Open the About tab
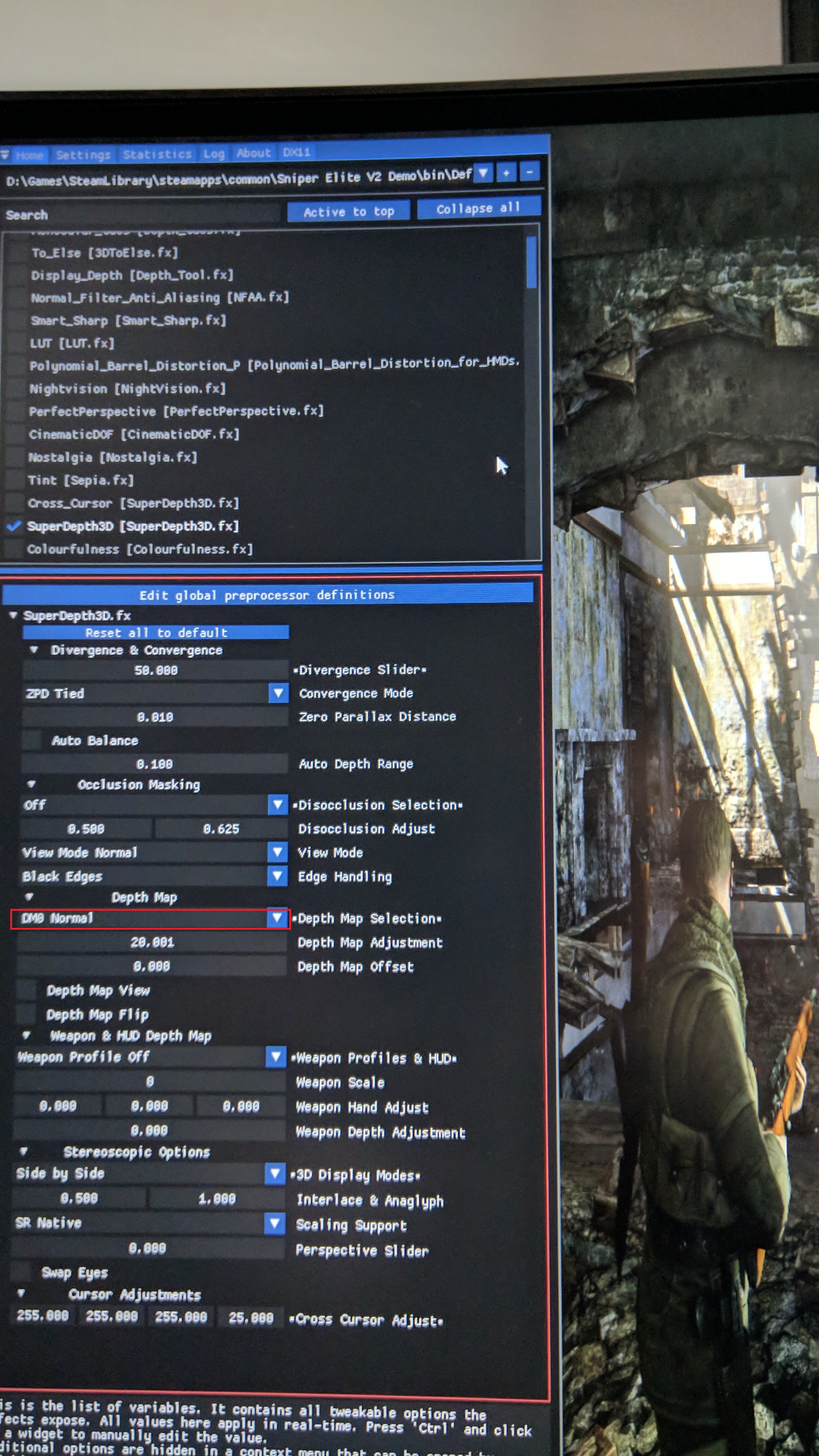The width and height of the screenshot is (819, 1456). coord(253,152)
